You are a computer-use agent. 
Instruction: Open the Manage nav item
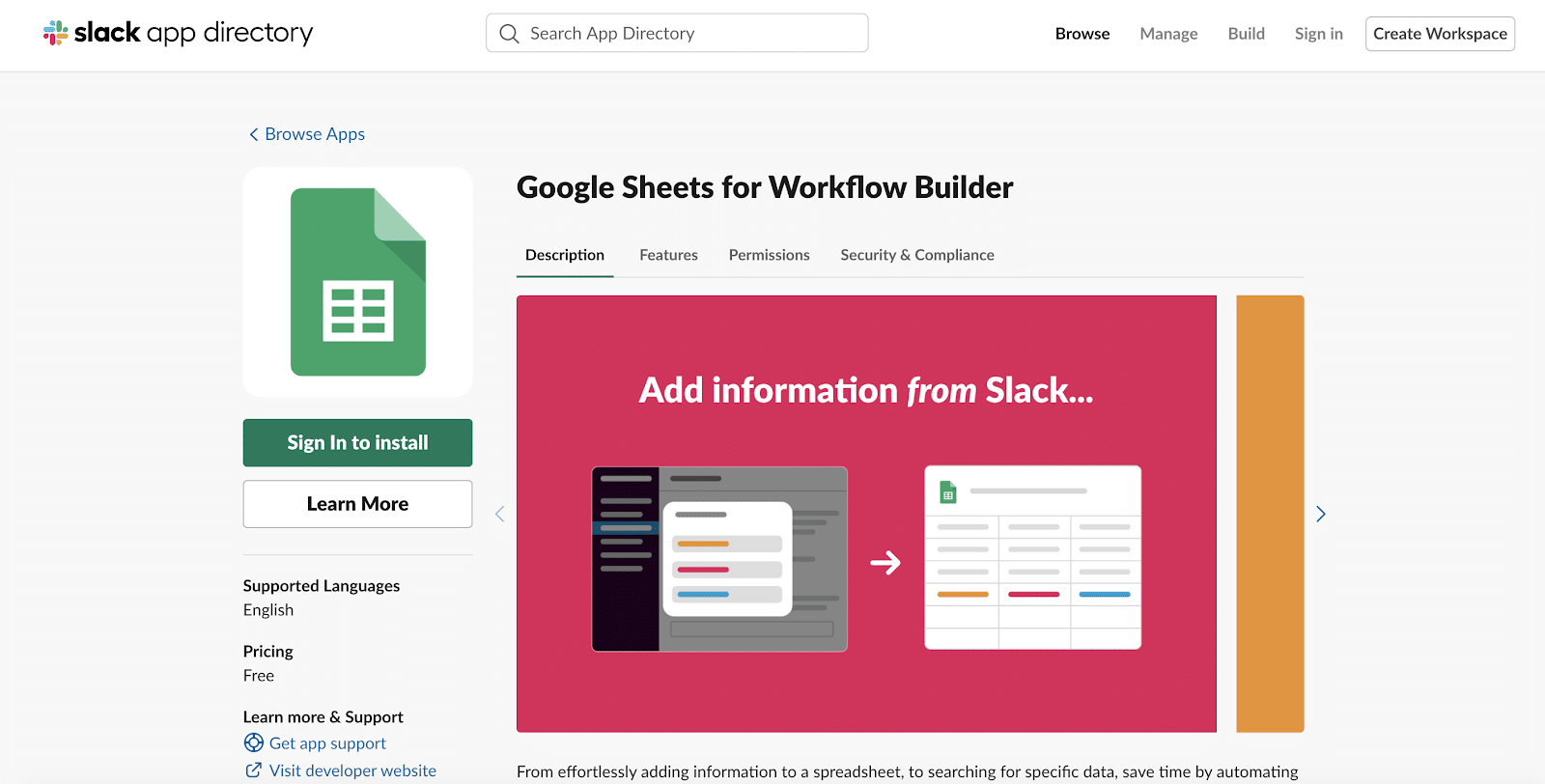(x=1168, y=34)
